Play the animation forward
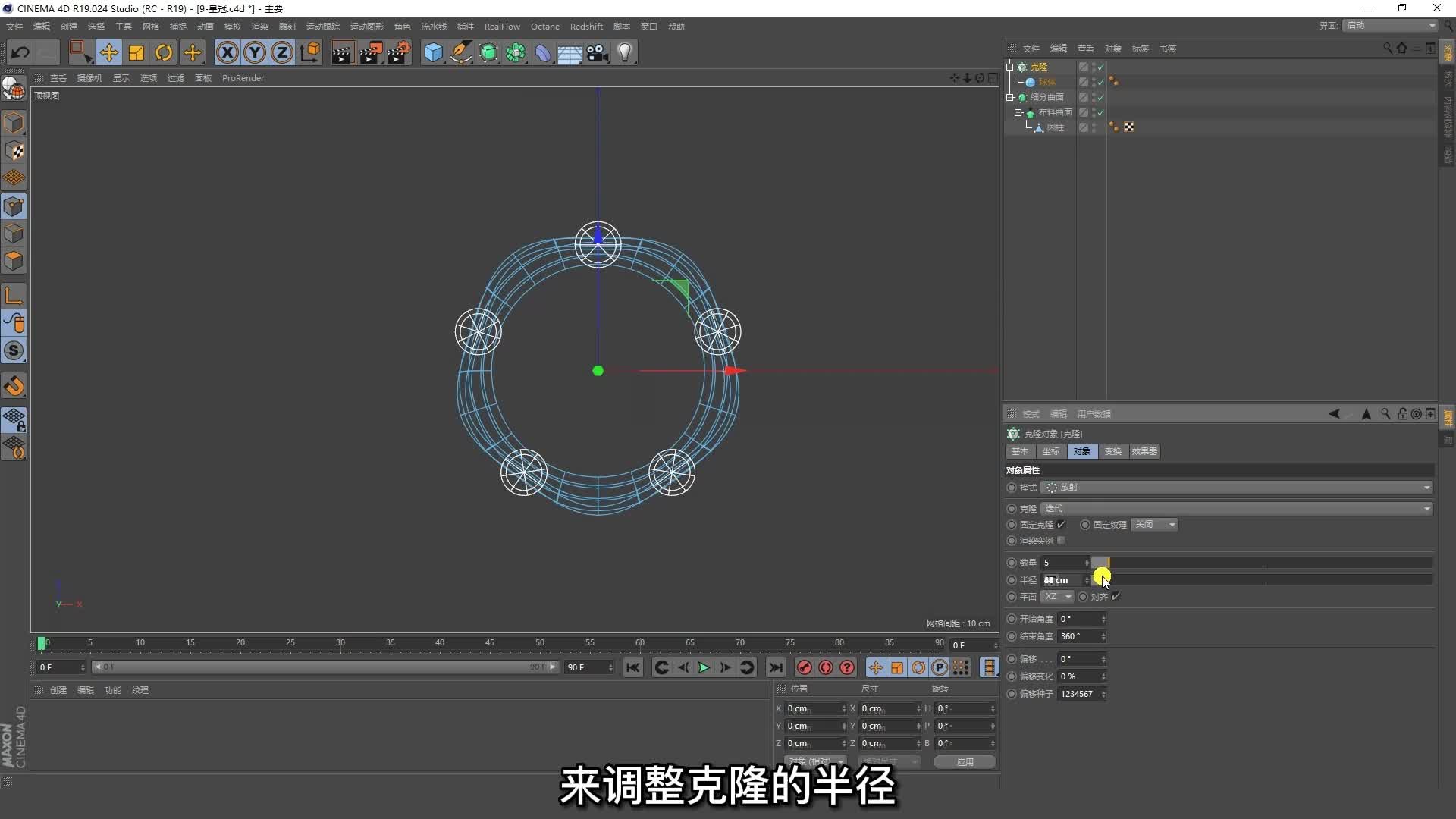 [x=704, y=667]
